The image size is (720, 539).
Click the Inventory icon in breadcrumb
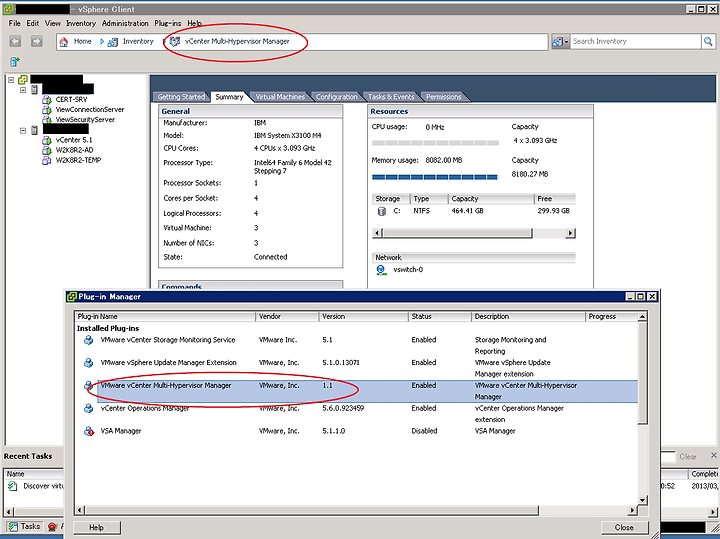point(112,42)
